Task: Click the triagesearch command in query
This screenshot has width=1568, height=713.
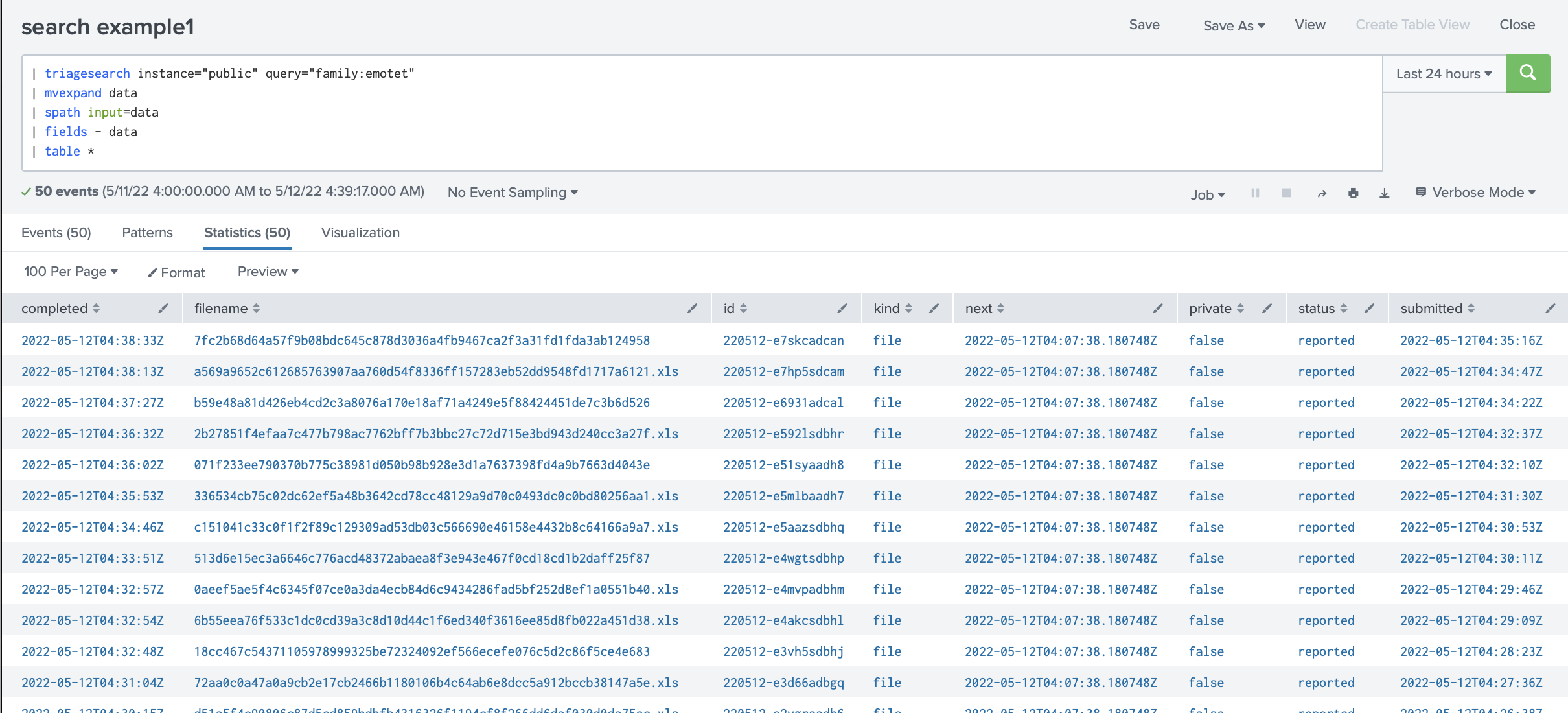Action: pos(87,74)
